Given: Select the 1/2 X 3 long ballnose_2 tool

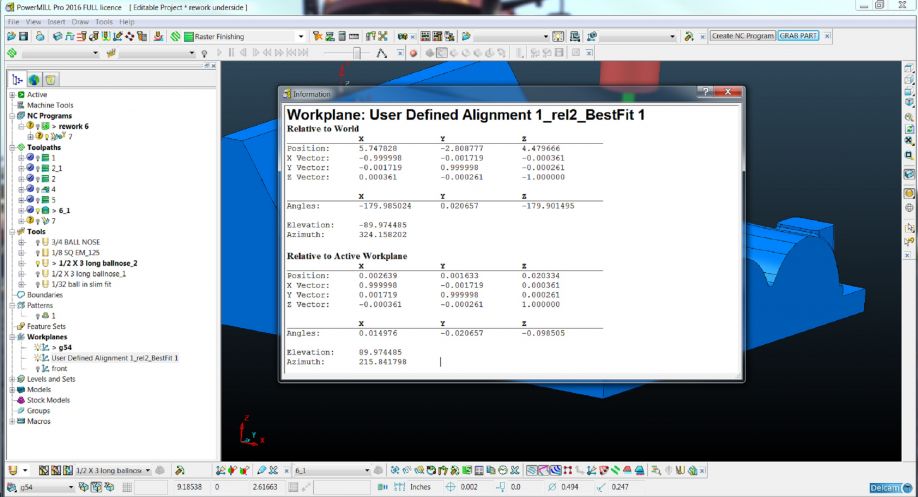Looking at the screenshot, I should (x=98, y=263).
